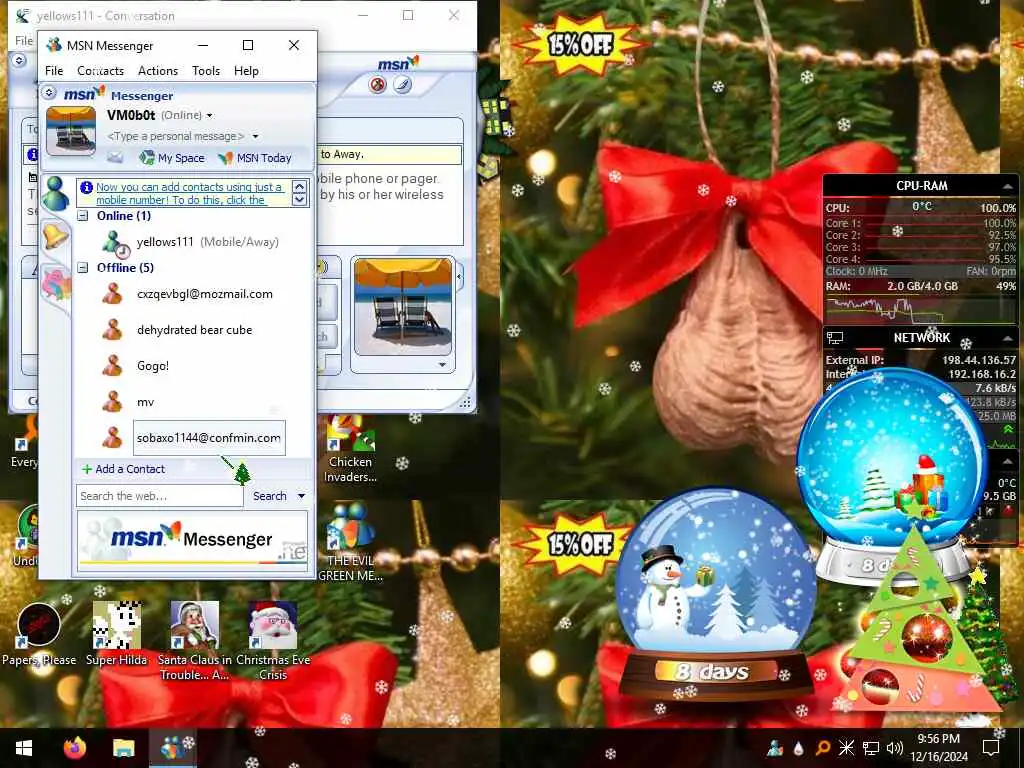
Task: Open the Papers, Please desktop shortcut
Action: point(39,635)
